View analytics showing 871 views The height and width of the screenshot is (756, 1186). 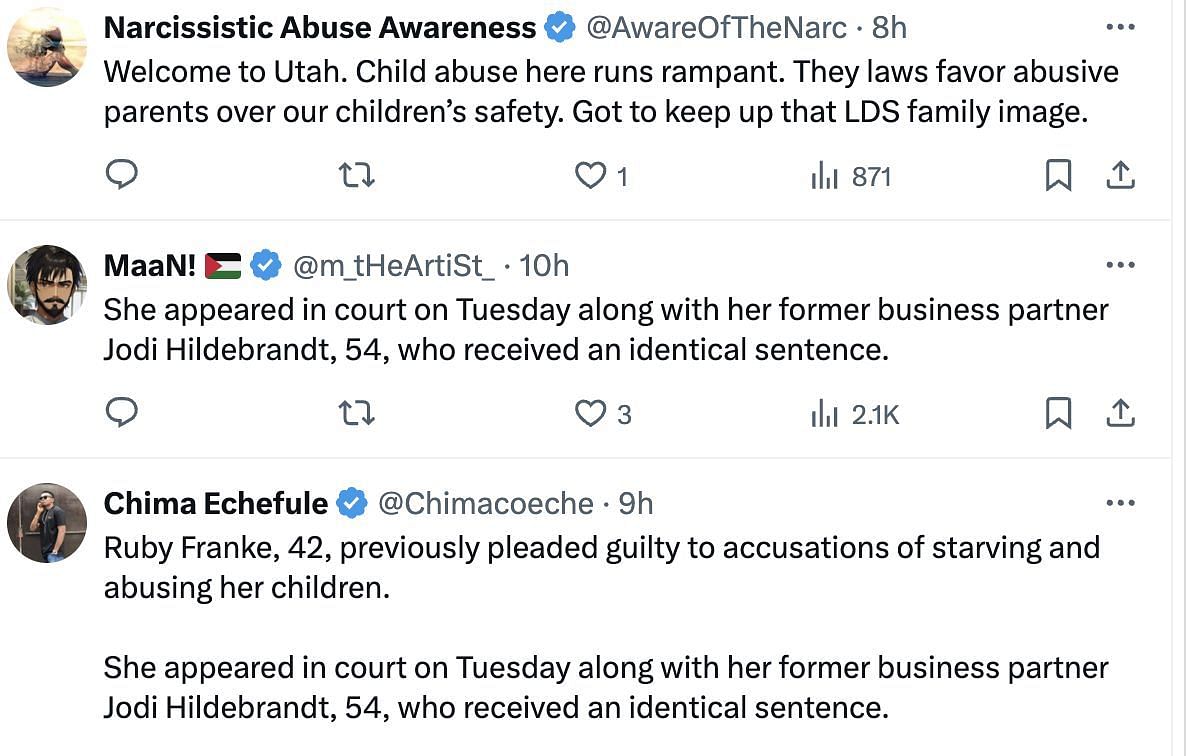pos(851,176)
